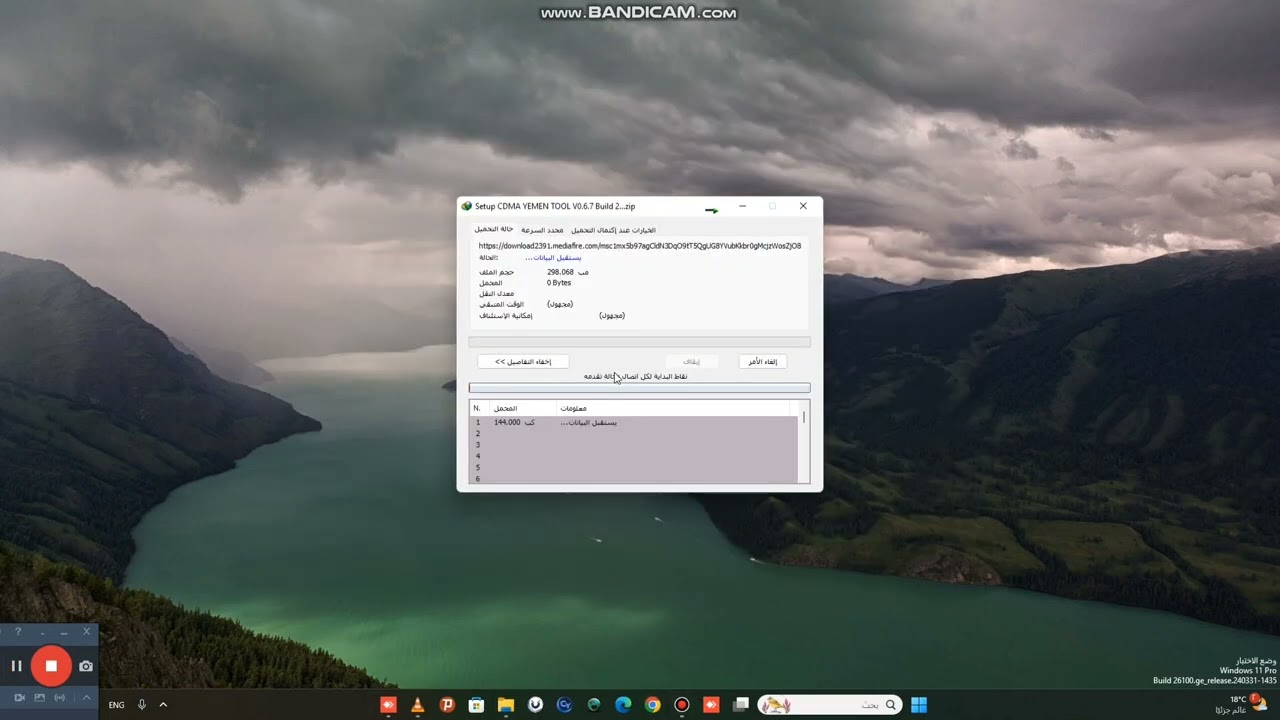This screenshot has width=1280, height=720.
Task: Click the file size value 298.068
Action: pos(560,272)
